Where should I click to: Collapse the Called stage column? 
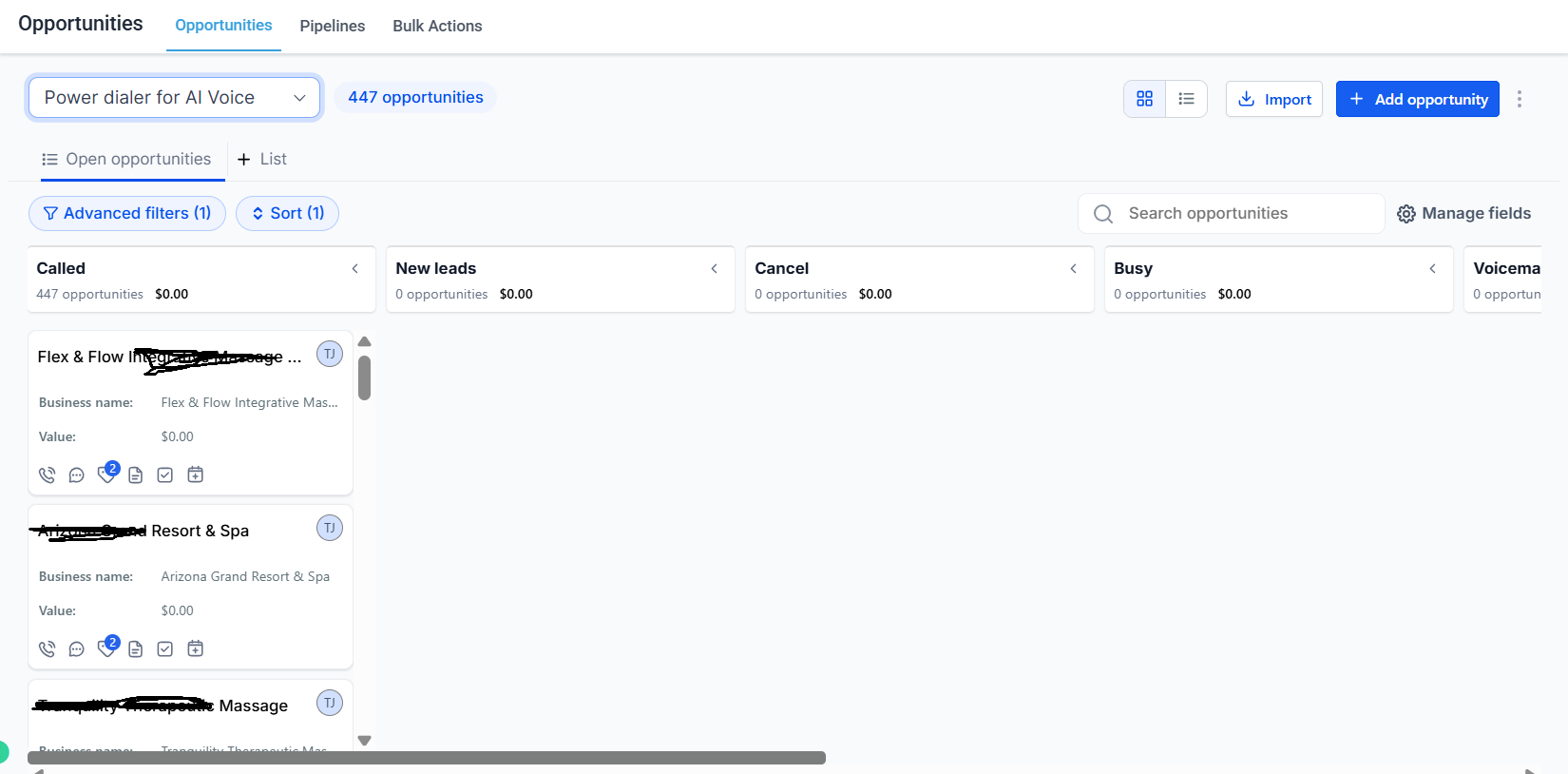[355, 269]
